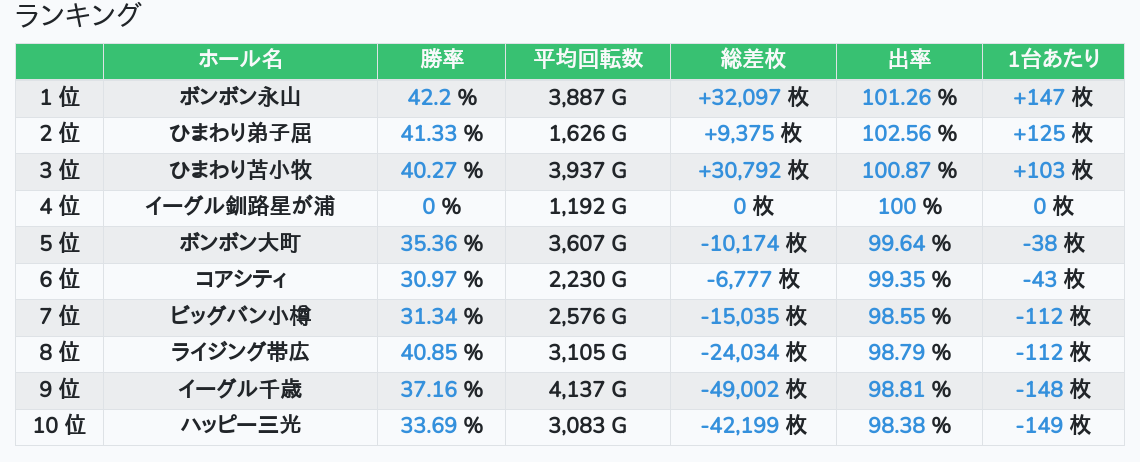Sort by the 勝率 column header
The width and height of the screenshot is (1140, 462).
tap(441, 60)
